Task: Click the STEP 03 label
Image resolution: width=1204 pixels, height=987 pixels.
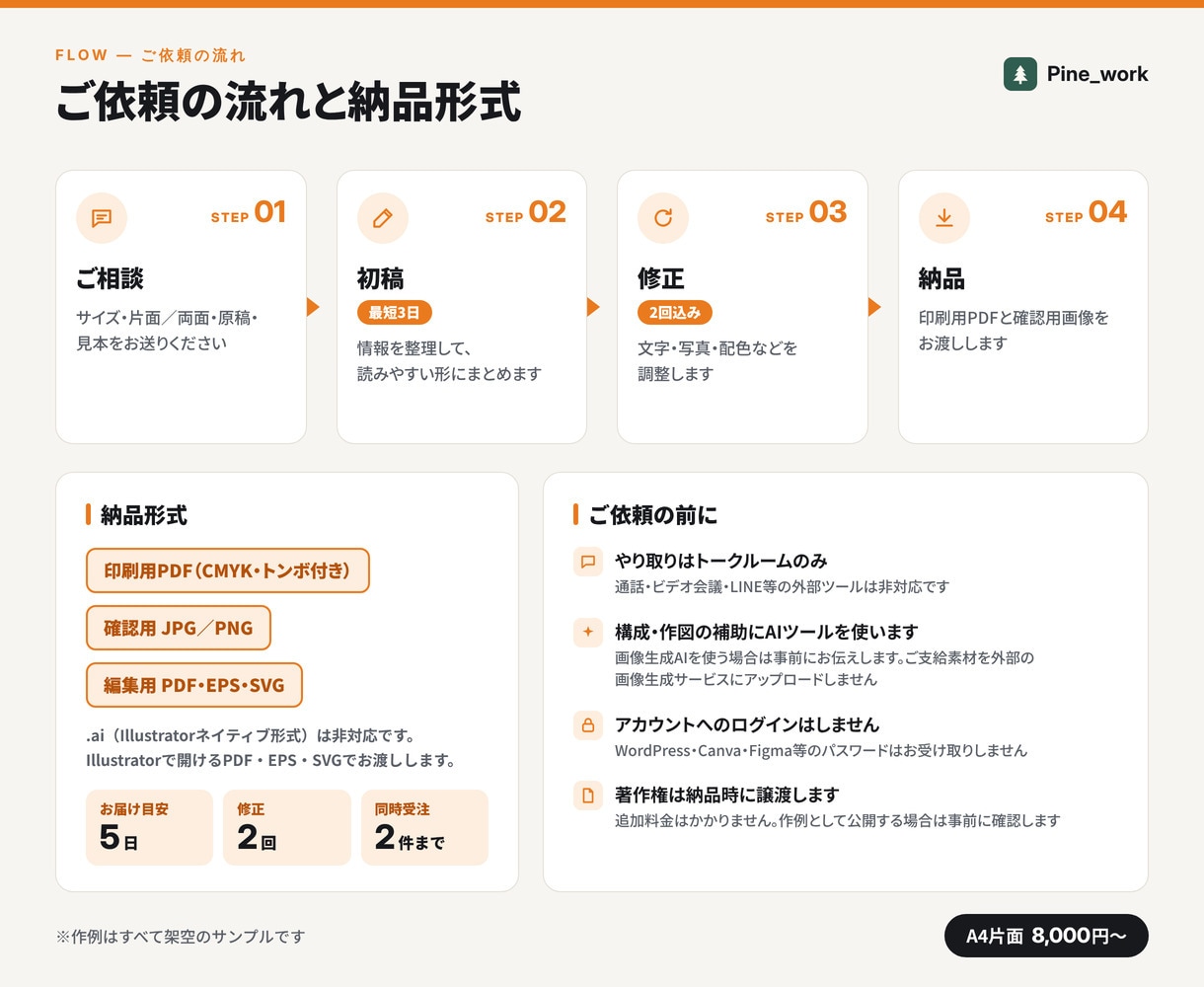Action: point(806,213)
